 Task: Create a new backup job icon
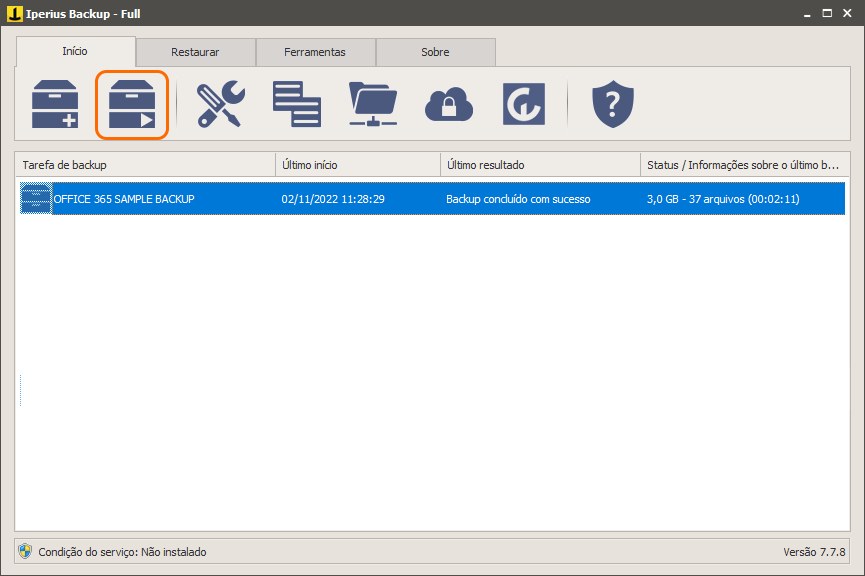click(55, 104)
